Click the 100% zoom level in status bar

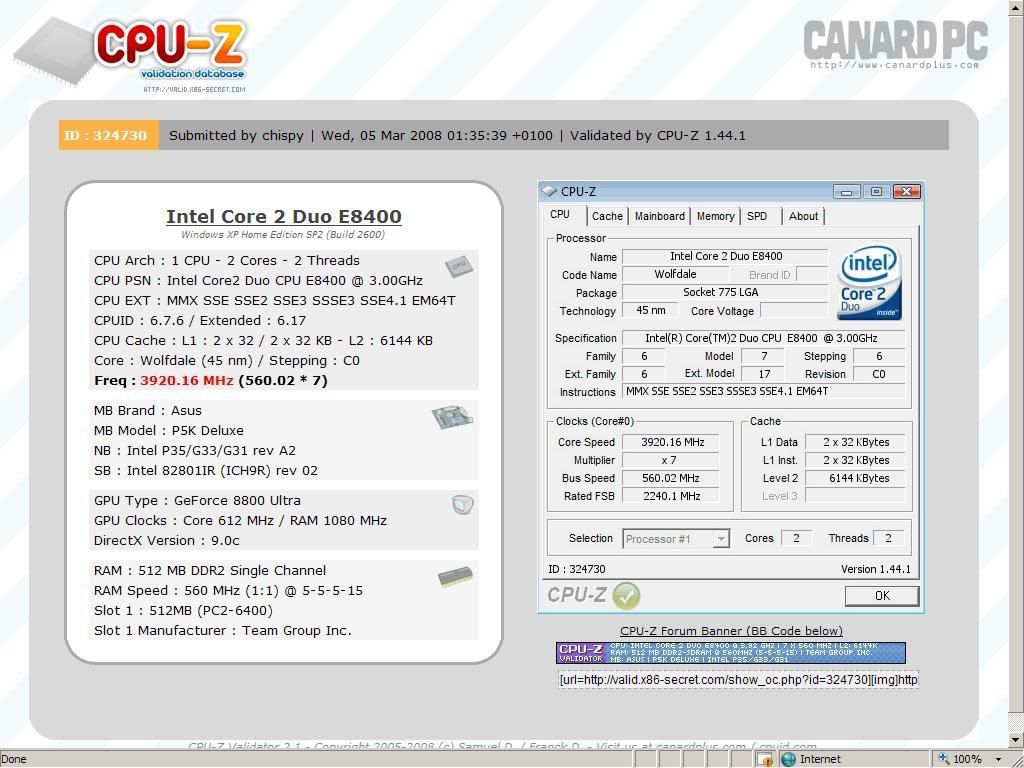968,760
